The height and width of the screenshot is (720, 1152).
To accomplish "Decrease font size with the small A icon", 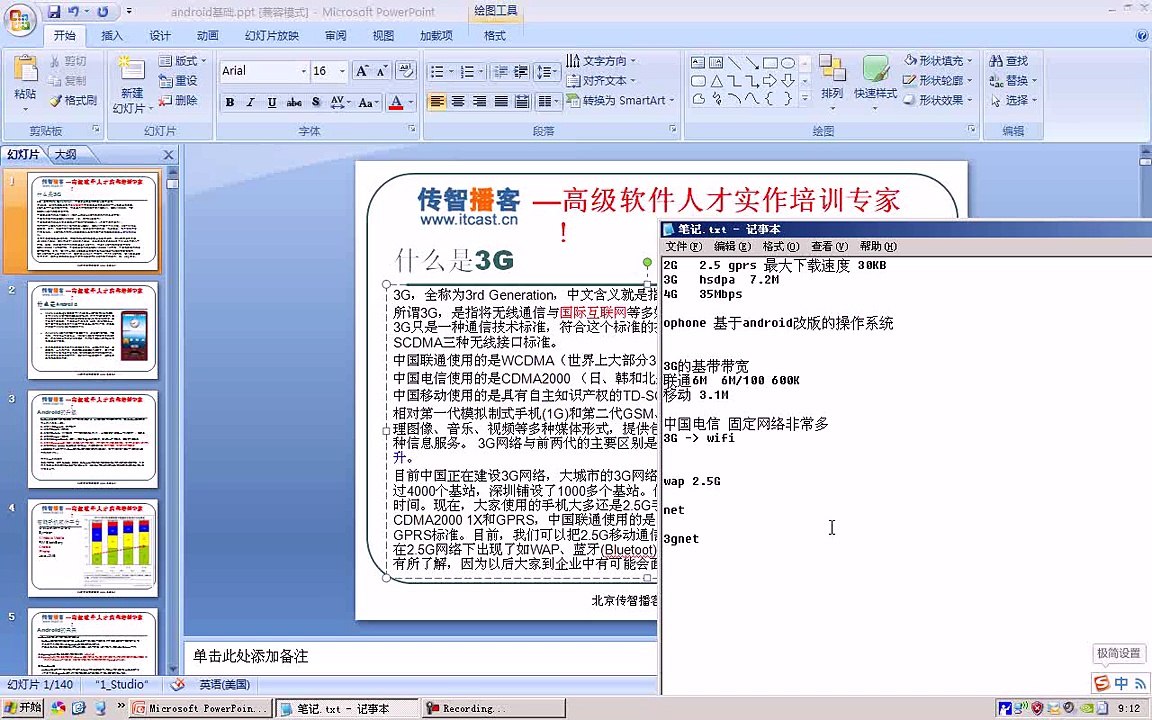I will [x=381, y=71].
